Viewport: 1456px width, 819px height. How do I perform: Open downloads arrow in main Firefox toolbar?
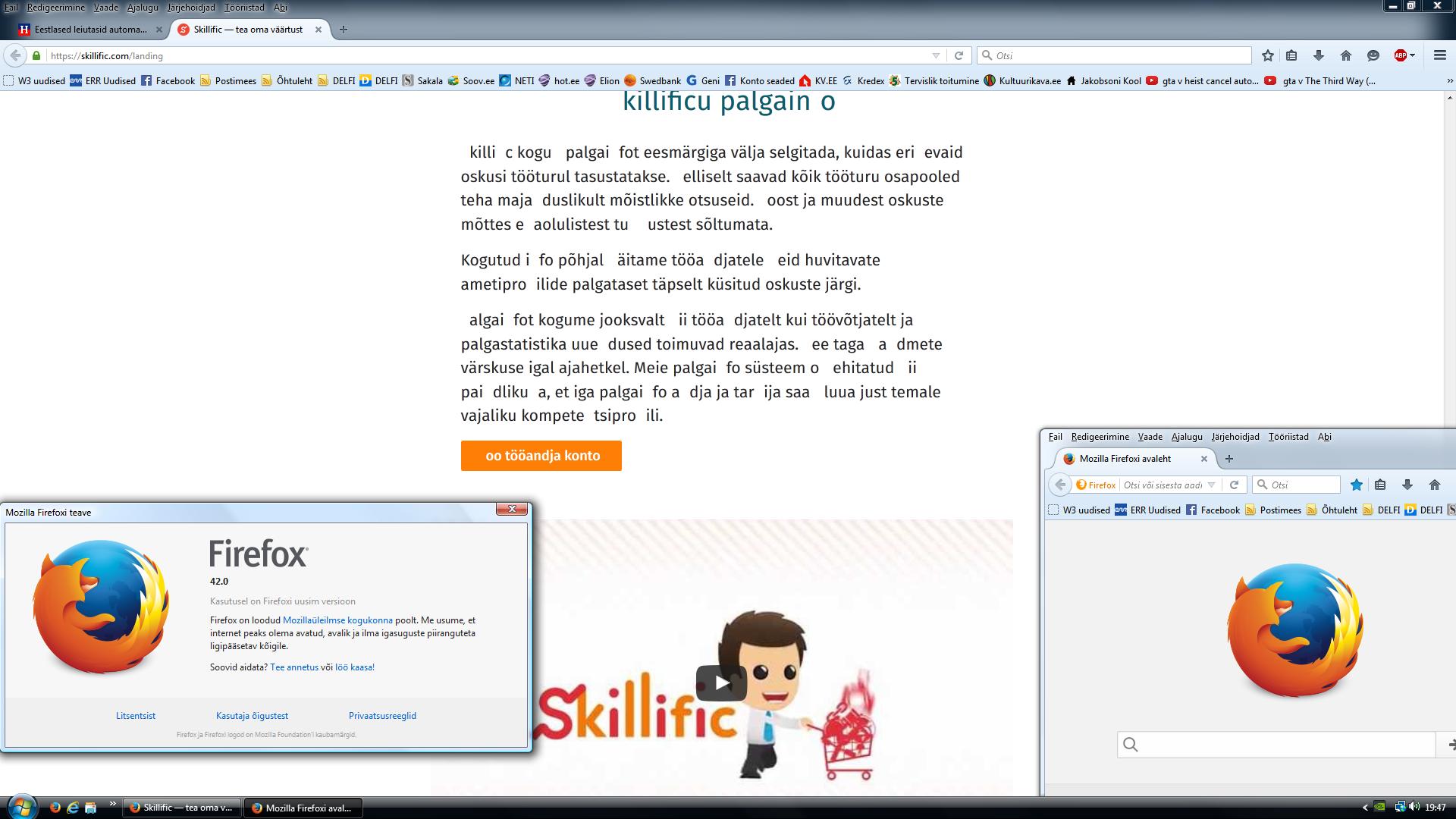pos(1319,55)
